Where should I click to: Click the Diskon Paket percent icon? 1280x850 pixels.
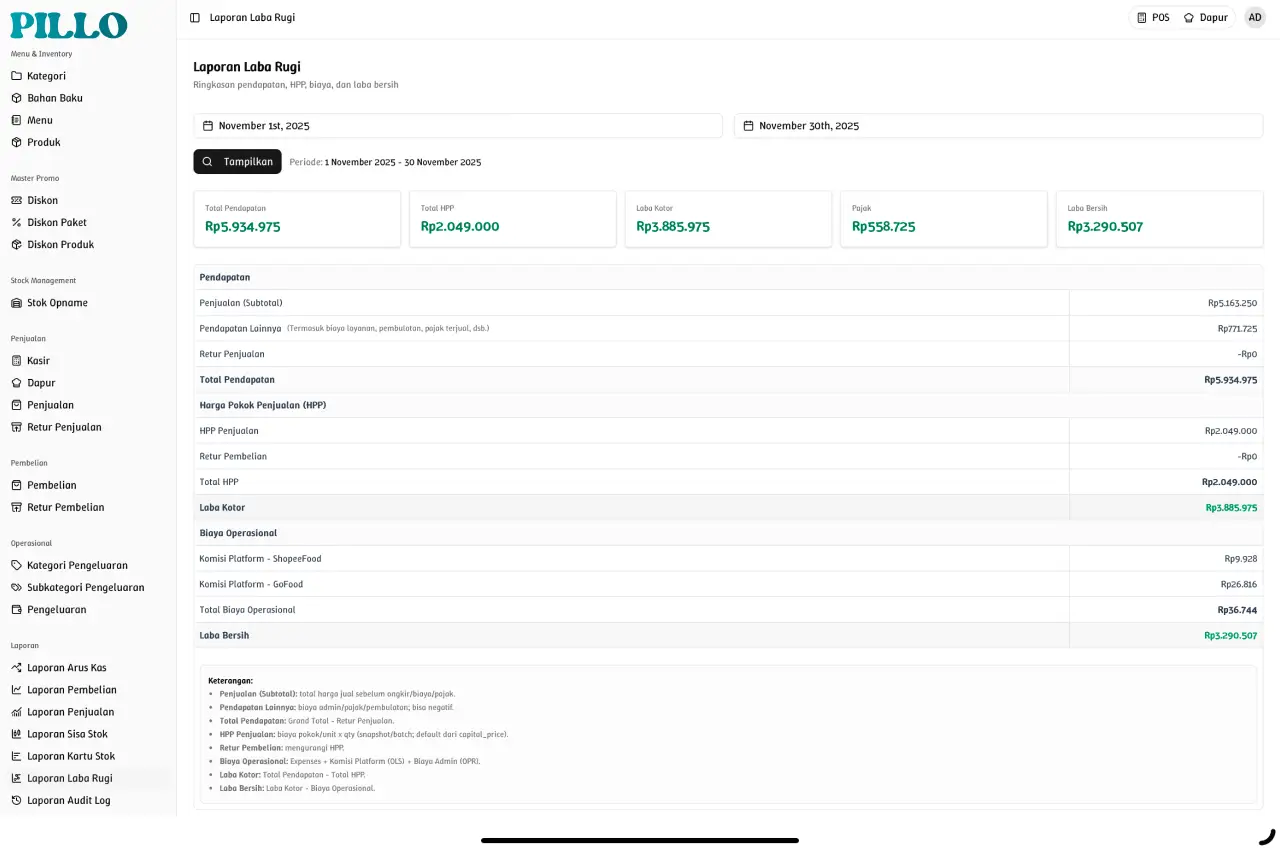pyautogui.click(x=17, y=222)
